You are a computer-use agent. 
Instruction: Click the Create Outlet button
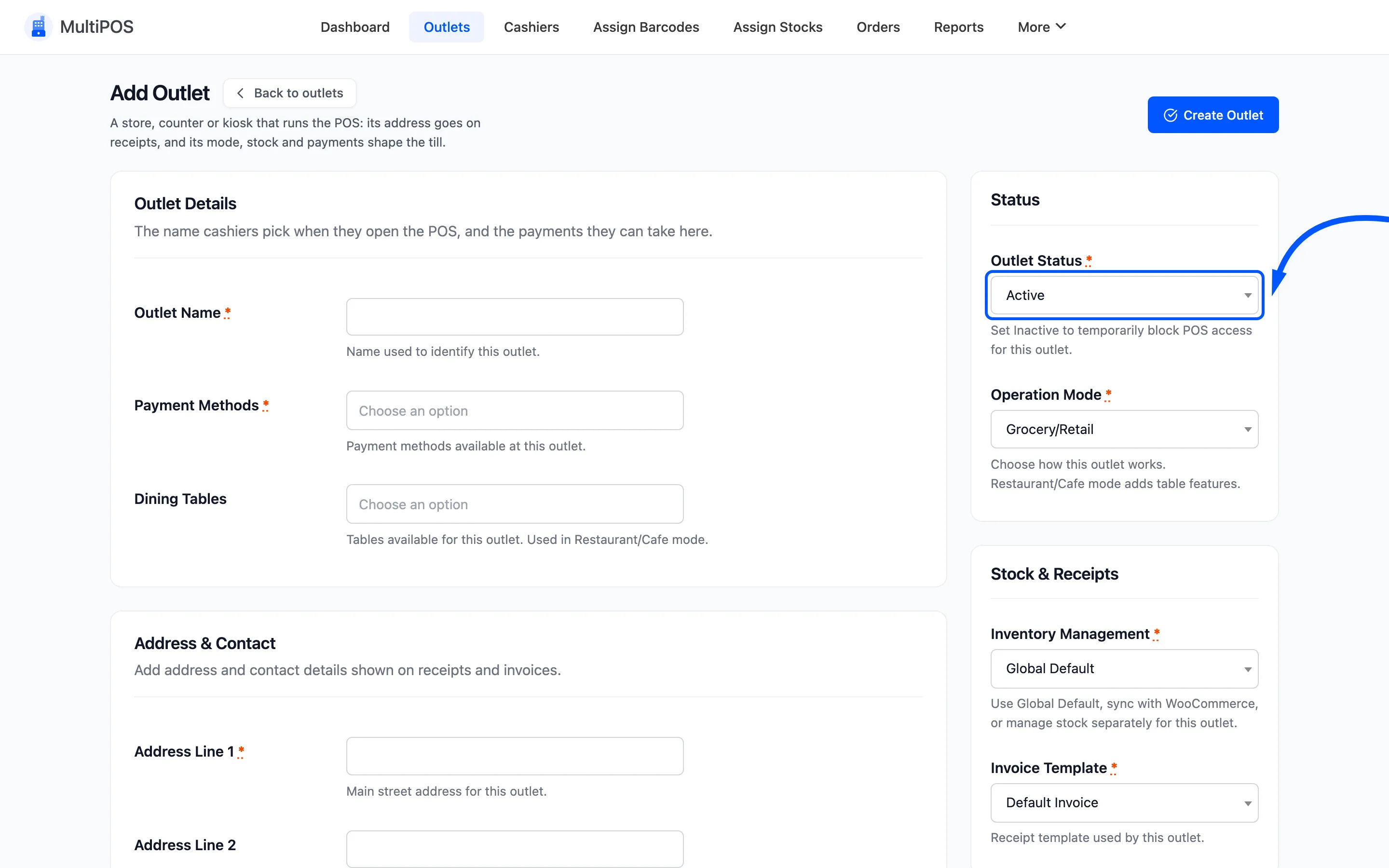click(x=1213, y=115)
